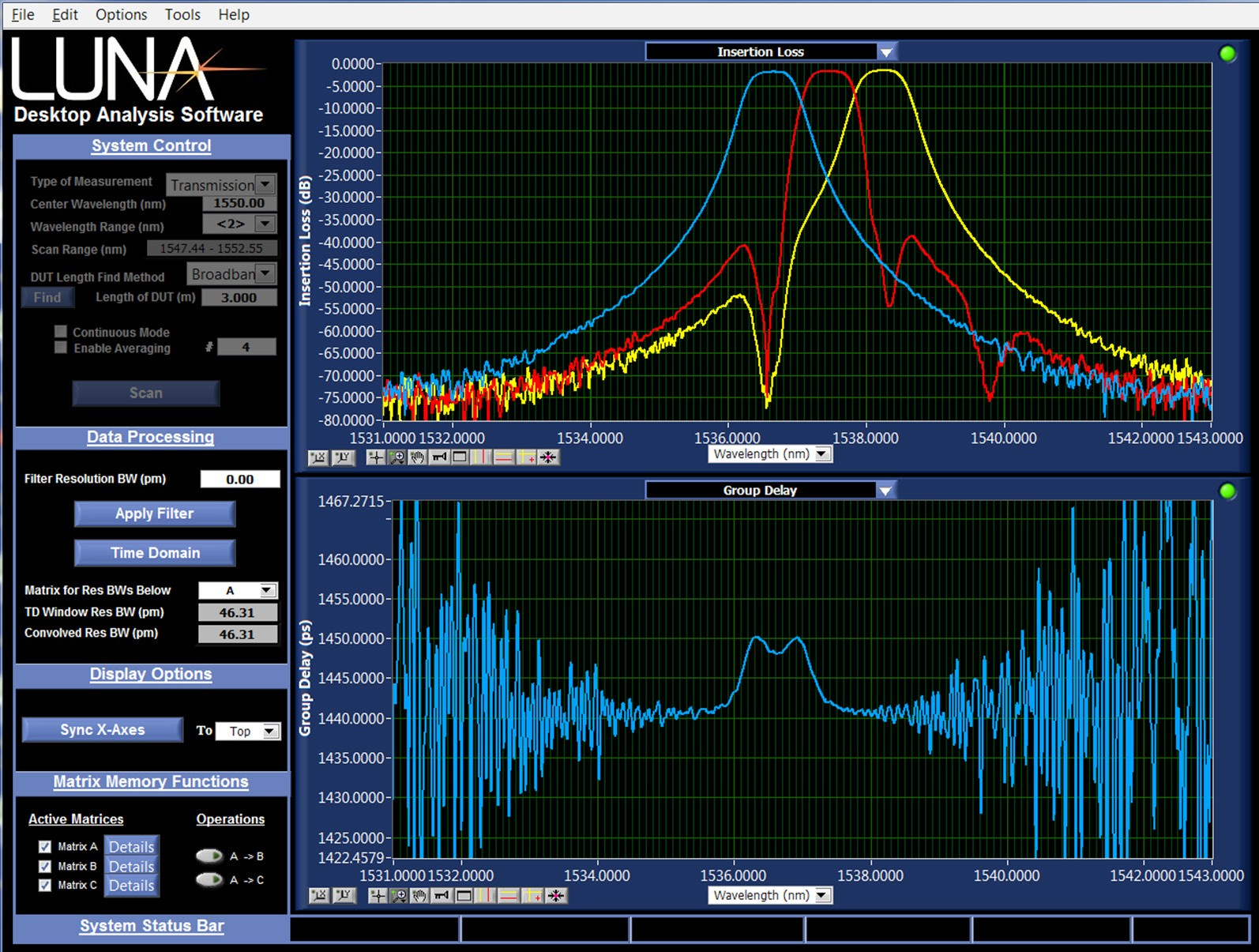Image resolution: width=1259 pixels, height=952 pixels.
Task: Select hand pan tool under Insertion Loss graph
Action: 418,457
